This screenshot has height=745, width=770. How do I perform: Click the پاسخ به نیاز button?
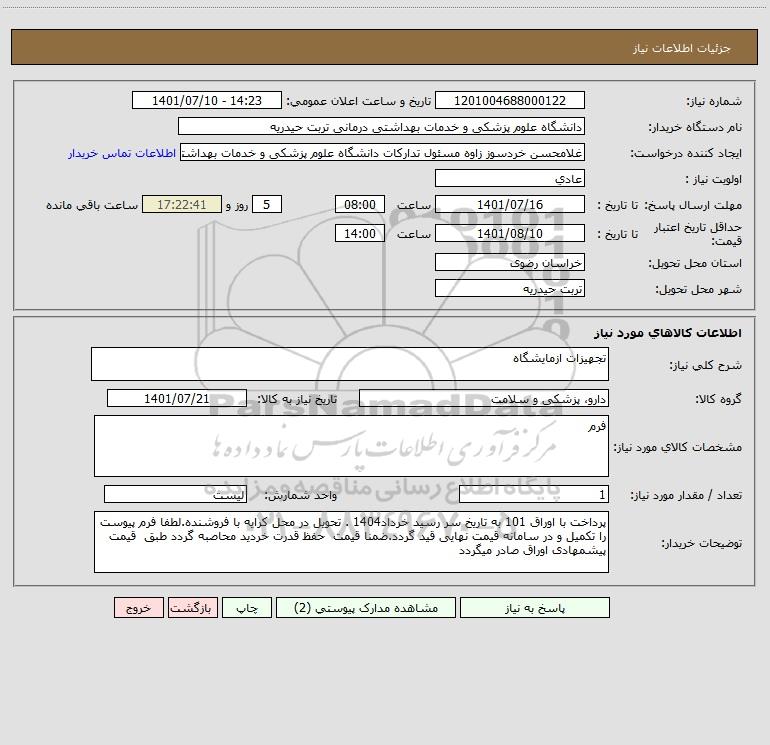[535, 607]
